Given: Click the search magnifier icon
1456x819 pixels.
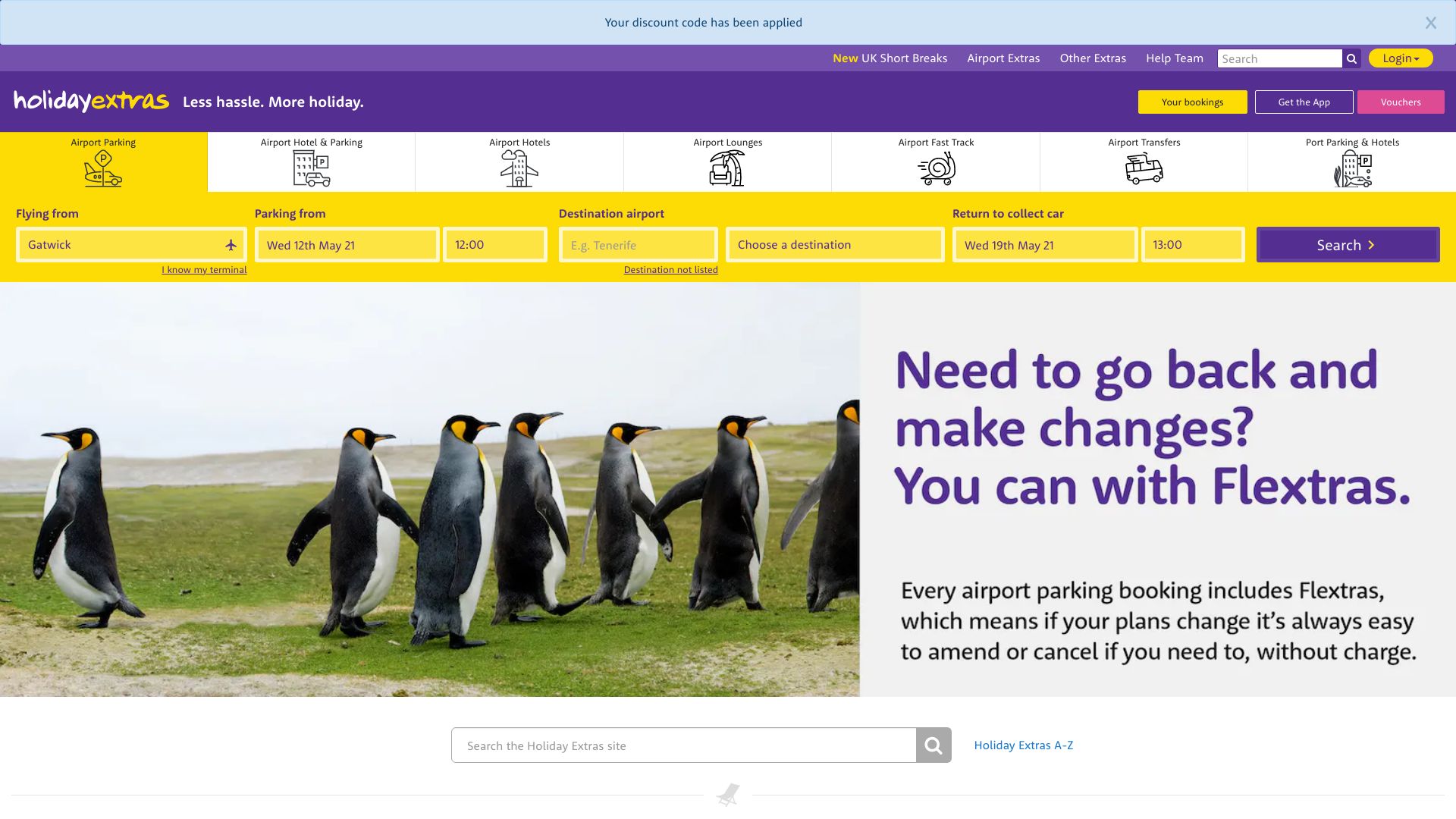Looking at the screenshot, I should click(x=1351, y=58).
